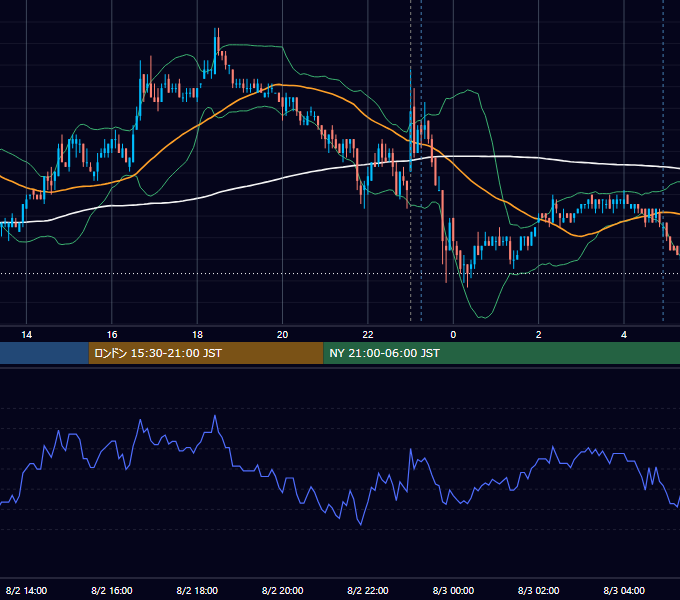Click the 16 hour label on time axis
The image size is (680, 600).
[112, 335]
